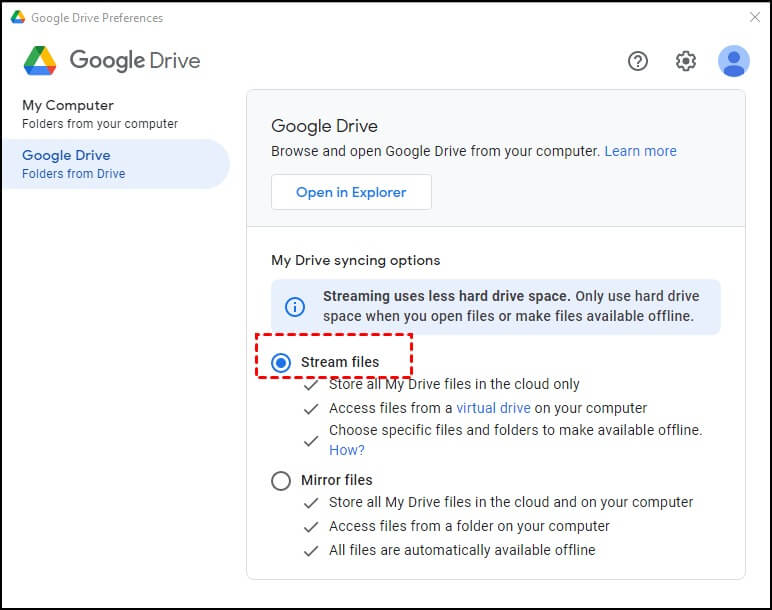Click 'All files are automatically available offline'
Screen dimensions: 772x610
[462, 550]
